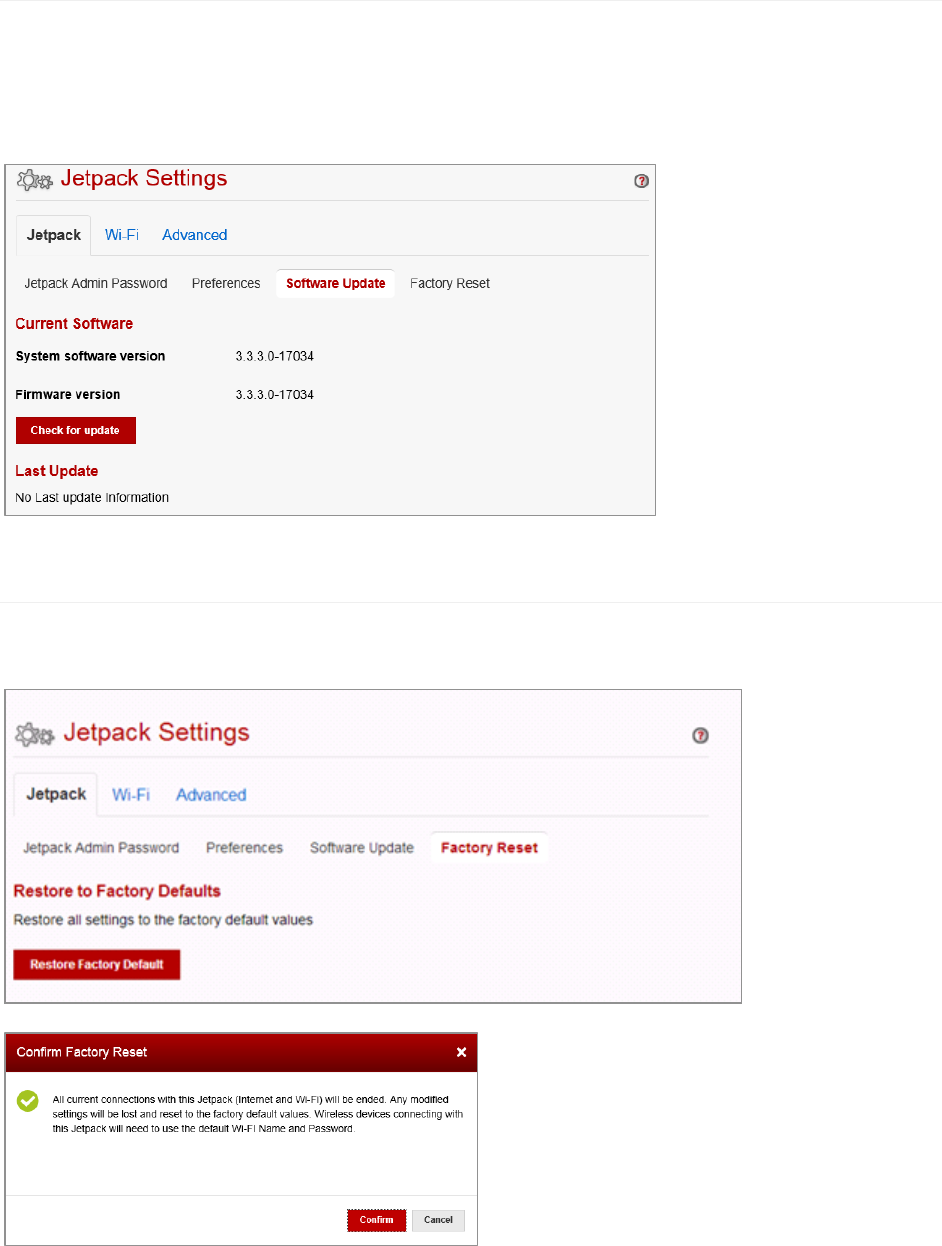Open help icon in Software Update panel
Viewport: 942px width, 1246px height.
[641, 181]
